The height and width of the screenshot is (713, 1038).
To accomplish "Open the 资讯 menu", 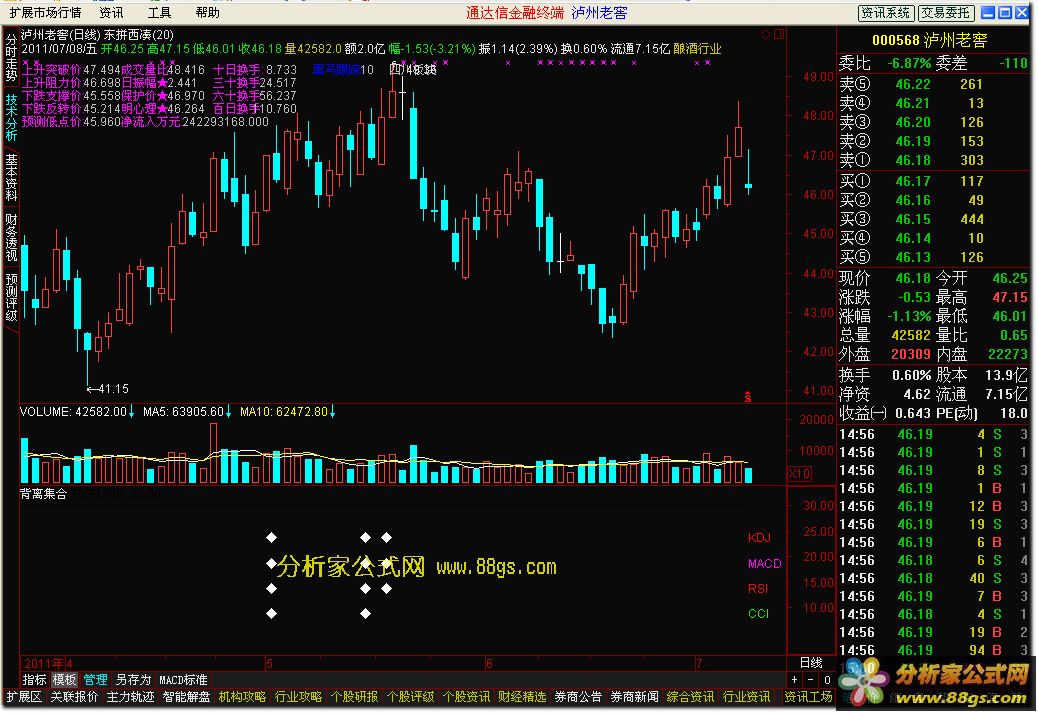I will [111, 13].
